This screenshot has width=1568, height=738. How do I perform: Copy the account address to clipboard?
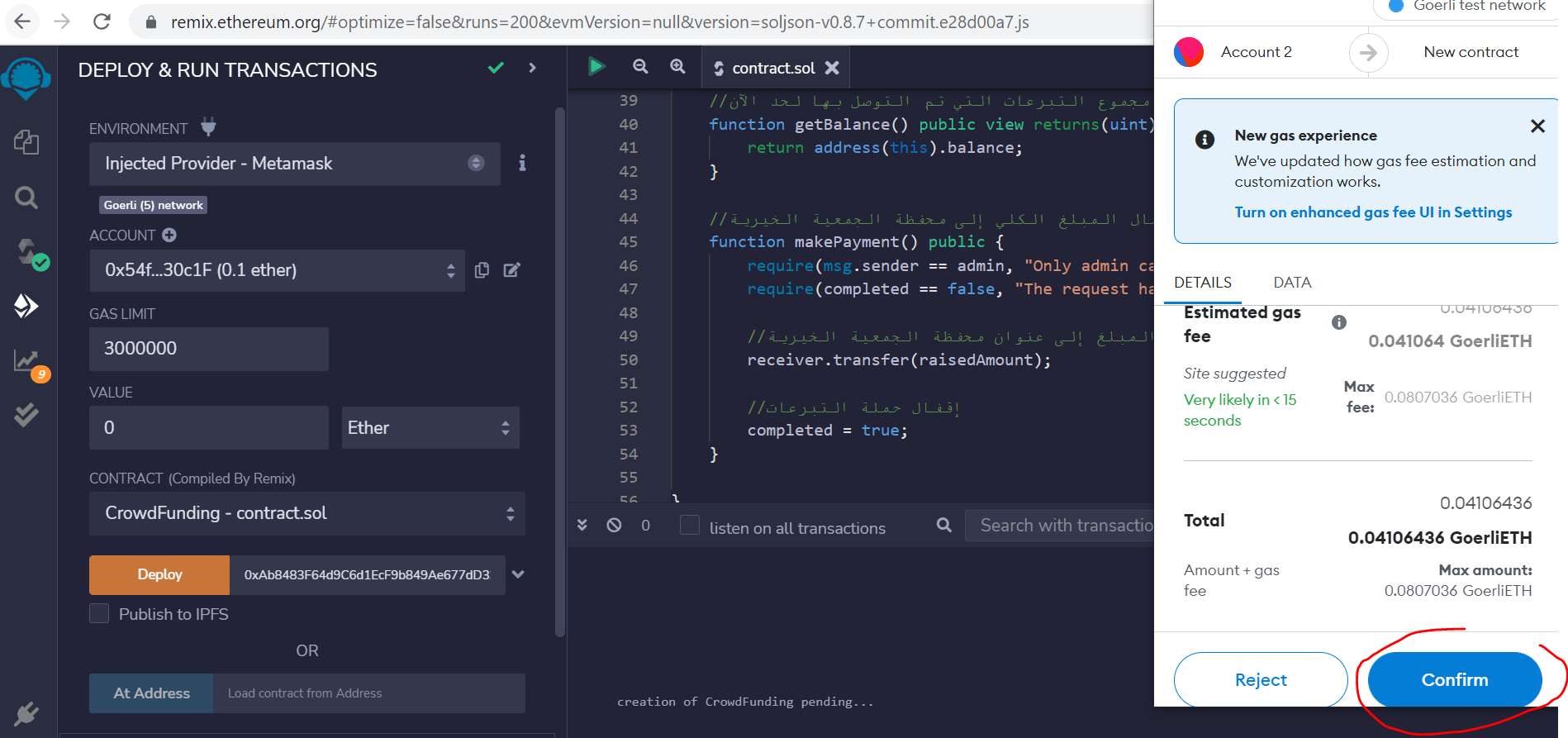482,270
